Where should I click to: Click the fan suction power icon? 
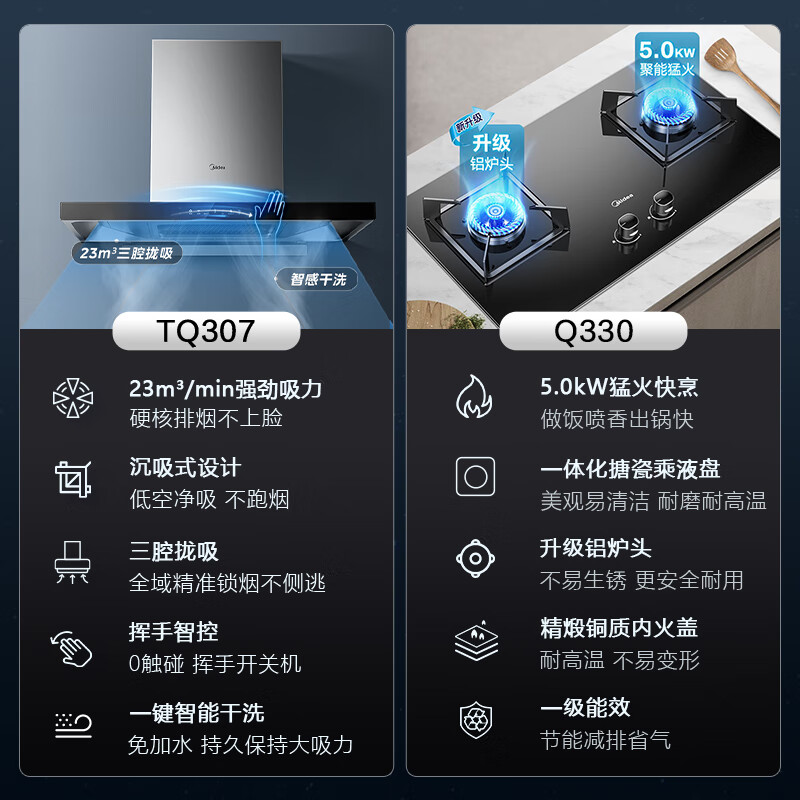[x=73, y=398]
